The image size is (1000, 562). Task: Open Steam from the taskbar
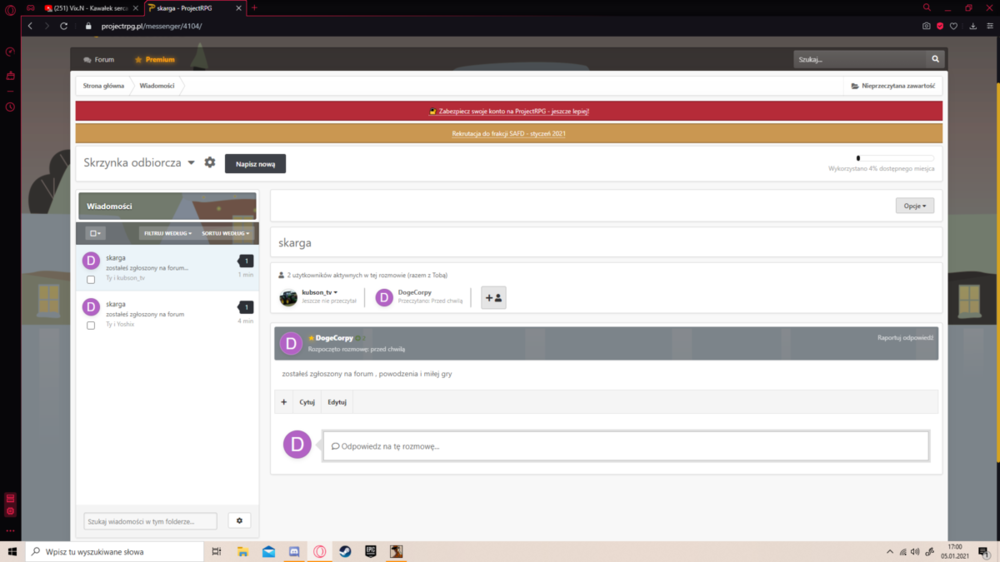click(345, 552)
